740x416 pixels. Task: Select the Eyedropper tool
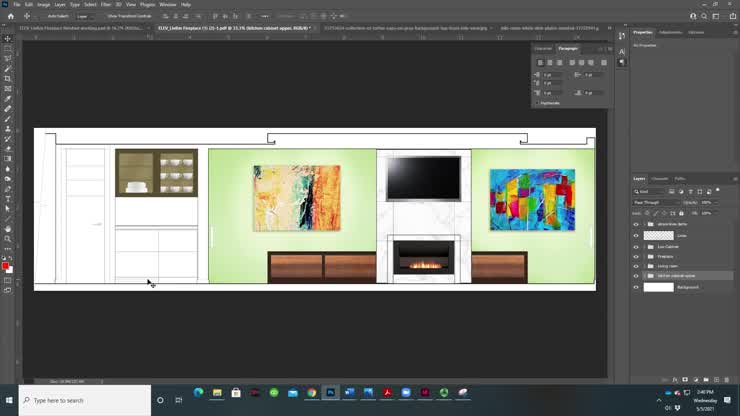pos(8,99)
